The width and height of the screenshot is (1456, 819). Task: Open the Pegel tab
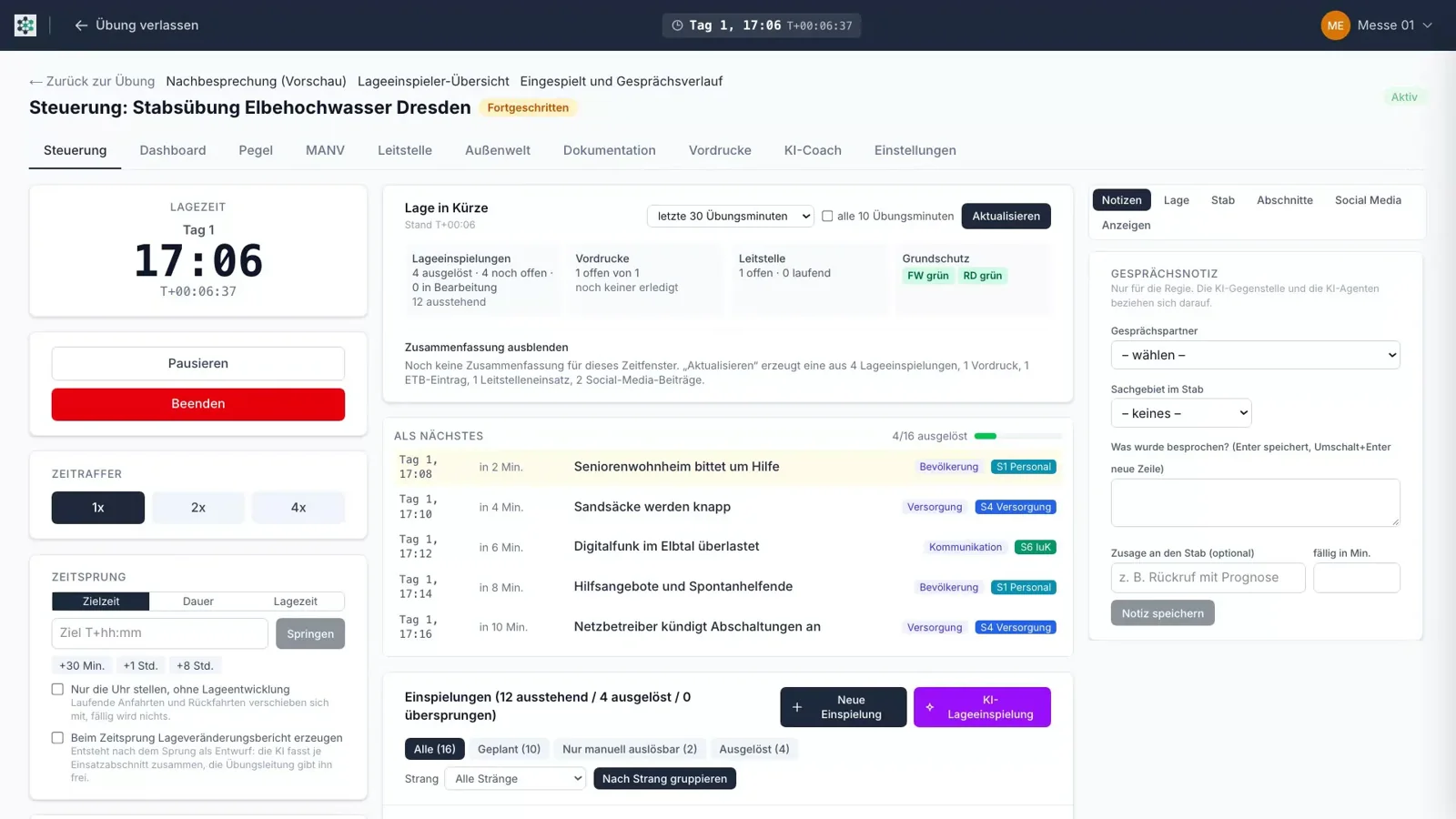tap(256, 150)
